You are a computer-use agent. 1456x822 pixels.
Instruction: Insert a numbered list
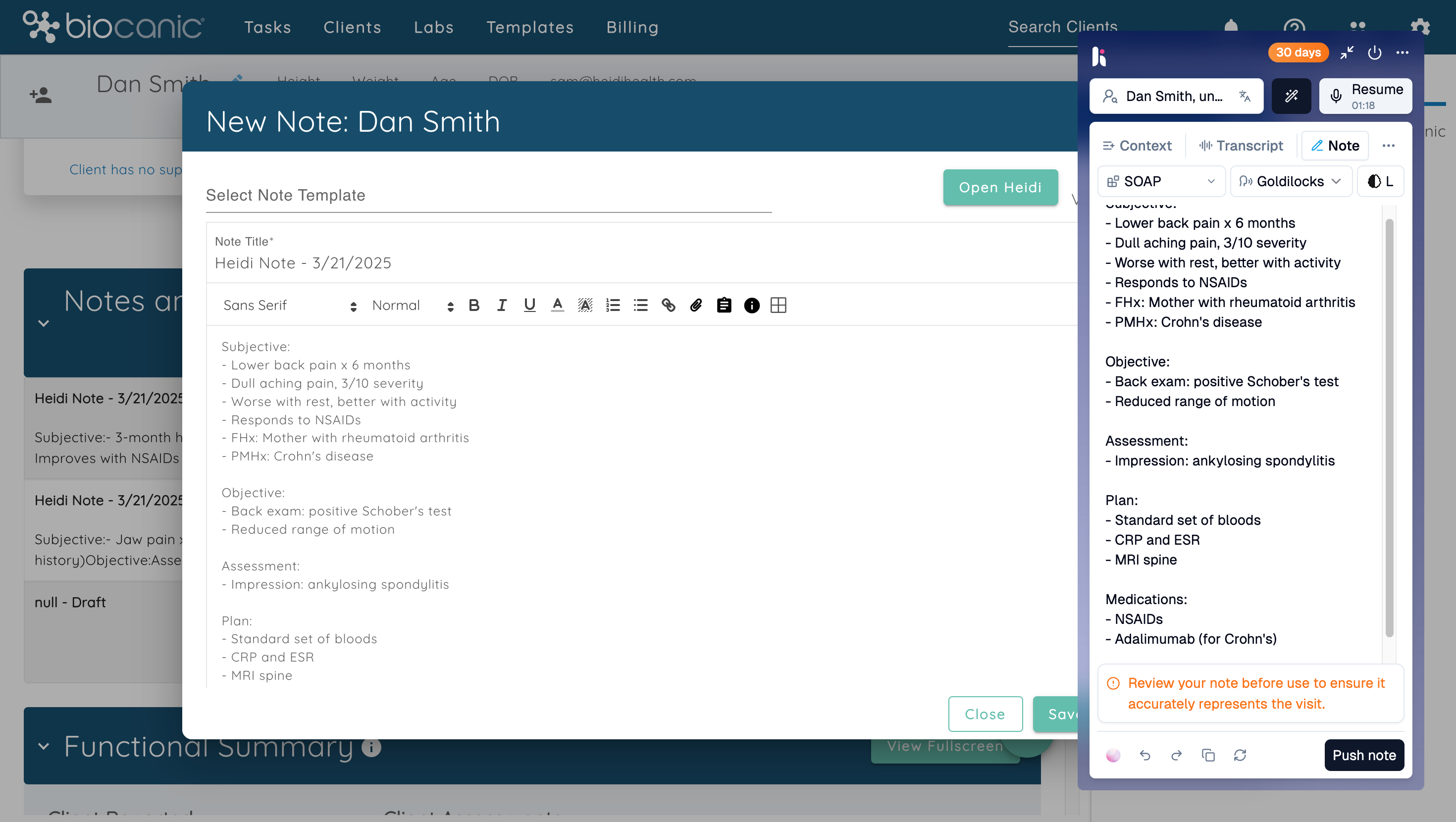[613, 306]
